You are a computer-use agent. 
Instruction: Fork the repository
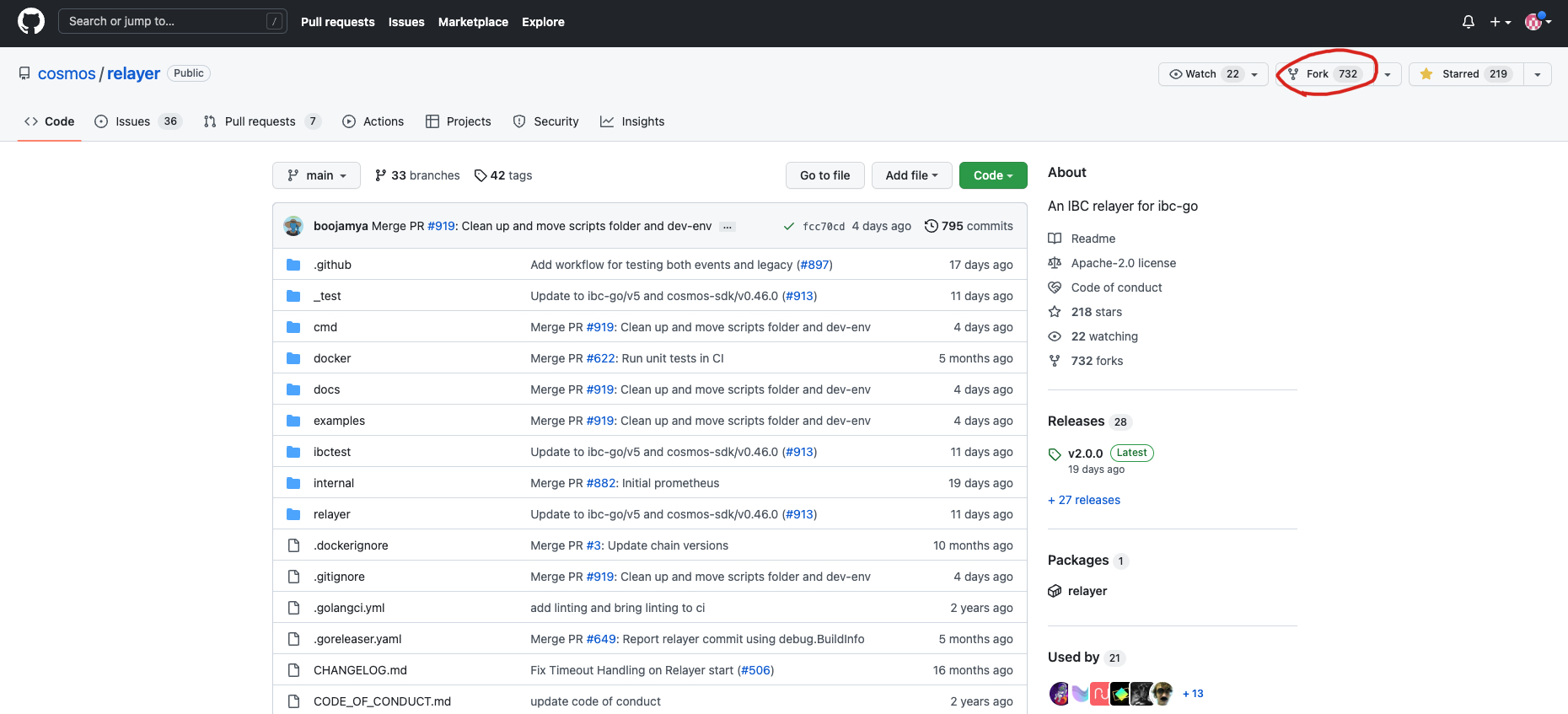1324,74
